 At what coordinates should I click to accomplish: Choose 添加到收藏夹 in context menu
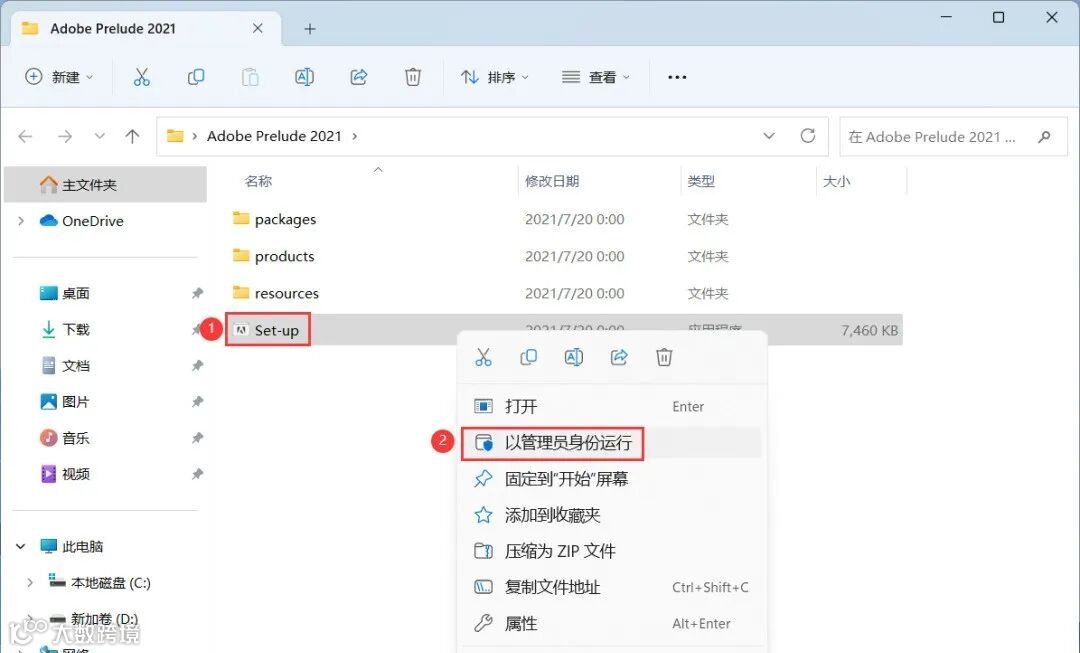pyautogui.click(x=611, y=515)
